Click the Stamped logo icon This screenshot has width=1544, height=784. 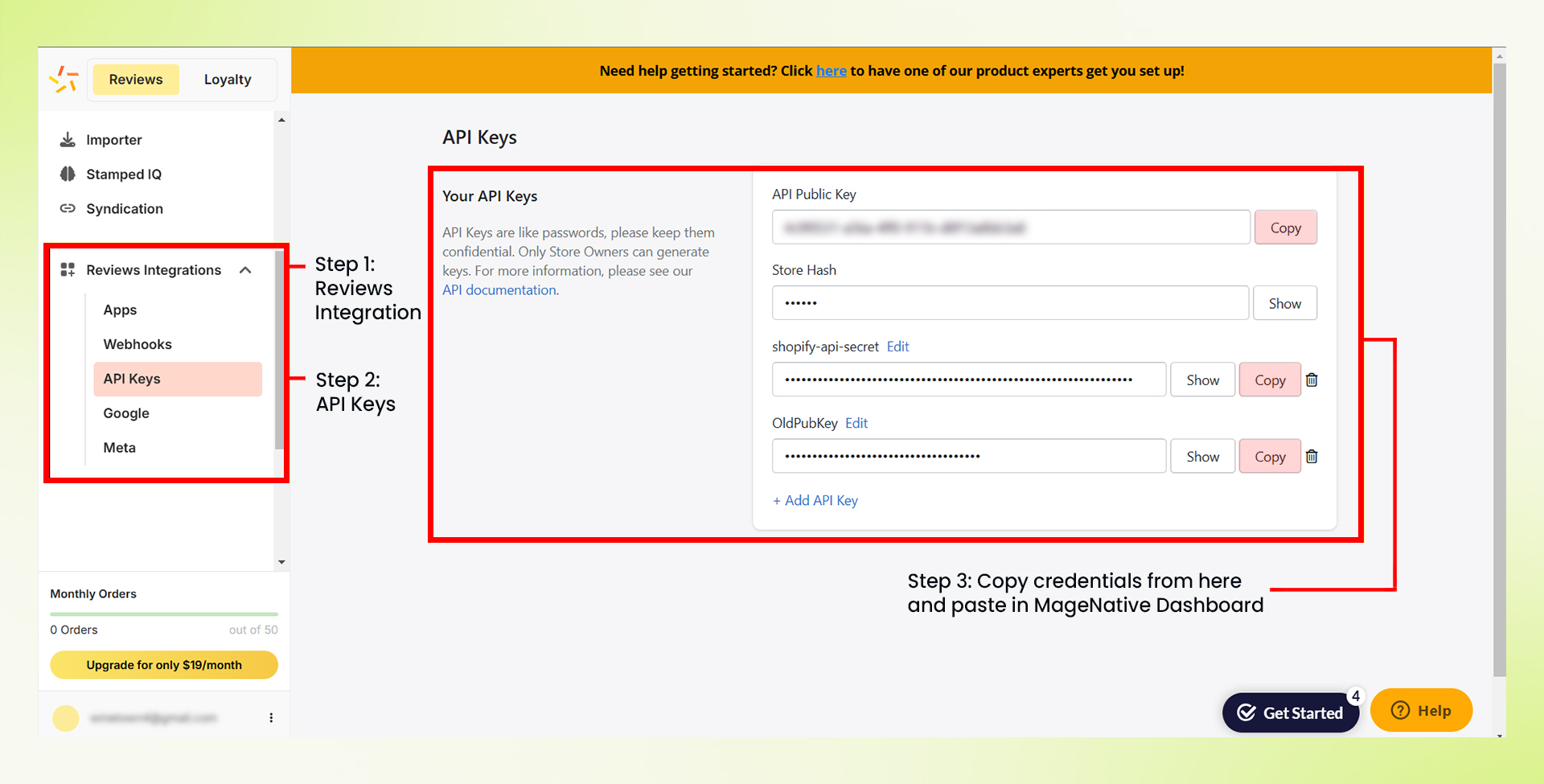click(64, 78)
